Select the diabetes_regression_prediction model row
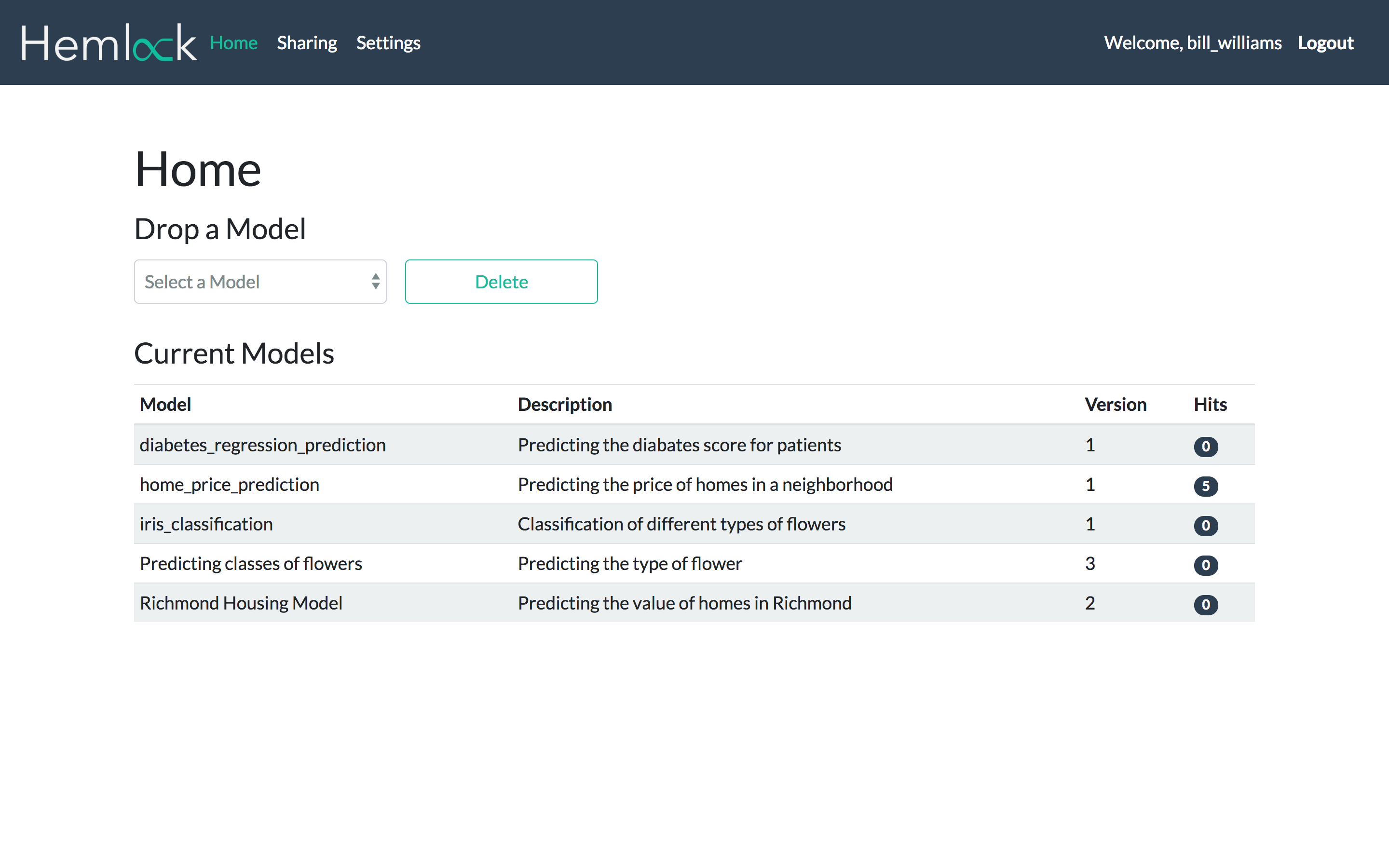This screenshot has width=1389, height=868. [262, 445]
